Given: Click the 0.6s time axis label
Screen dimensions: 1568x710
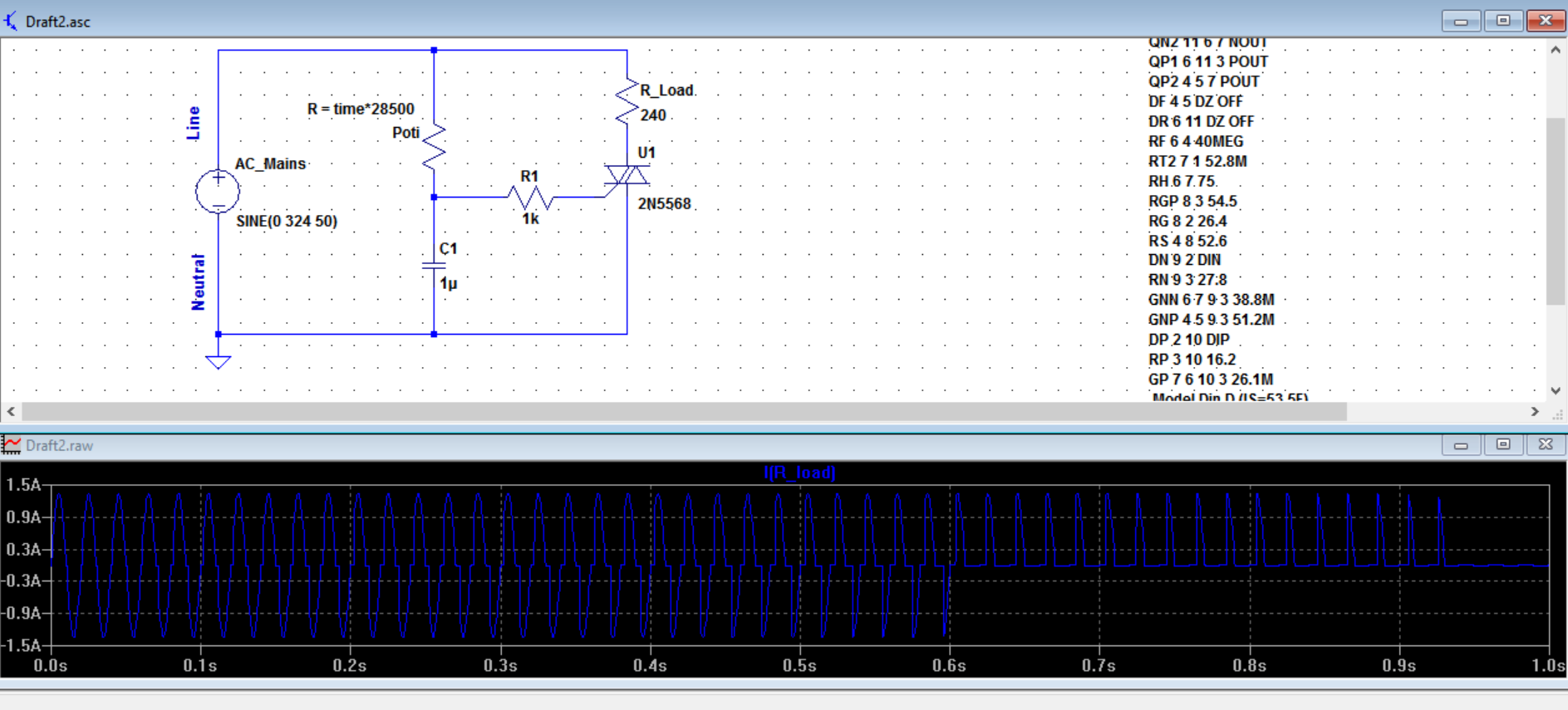Looking at the screenshot, I should pos(949,666).
